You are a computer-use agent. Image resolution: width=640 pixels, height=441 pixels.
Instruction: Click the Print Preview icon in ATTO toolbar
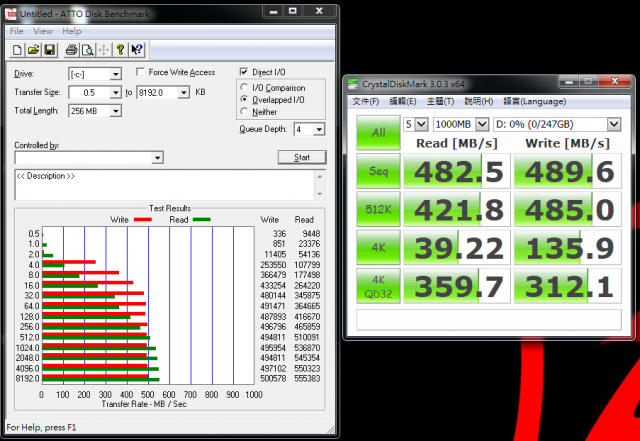point(88,50)
